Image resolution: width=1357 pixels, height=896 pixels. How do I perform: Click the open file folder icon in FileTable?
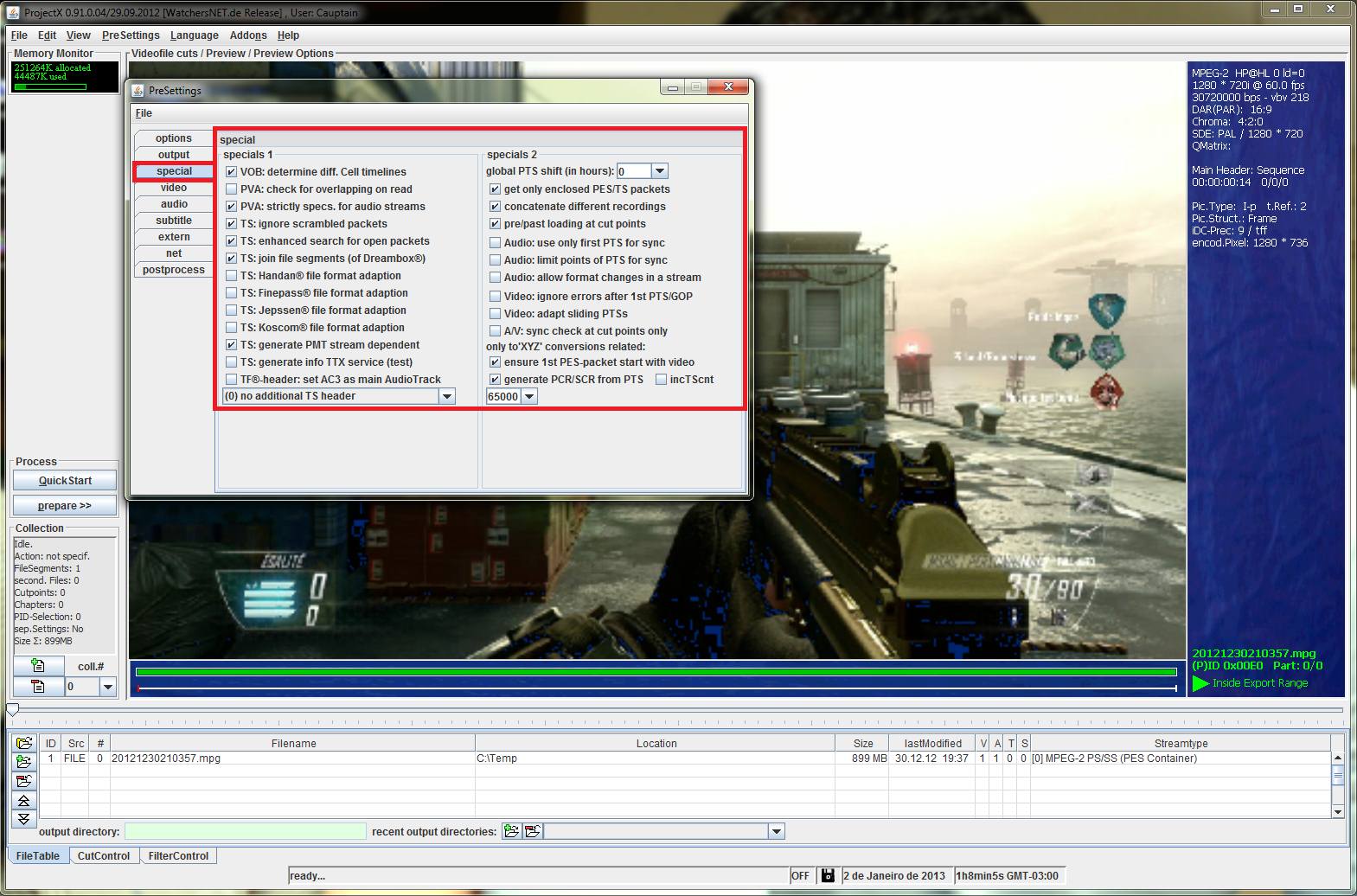tap(23, 743)
